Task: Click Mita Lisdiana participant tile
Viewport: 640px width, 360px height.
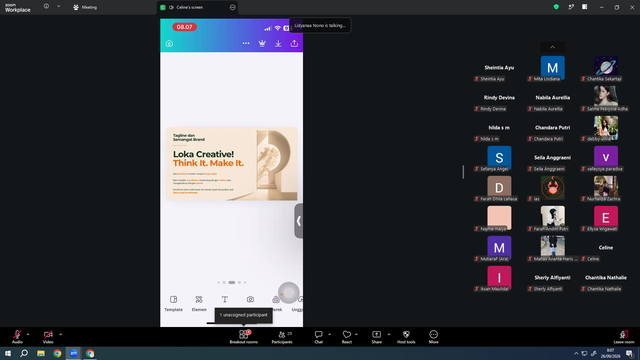Action: pos(552,69)
